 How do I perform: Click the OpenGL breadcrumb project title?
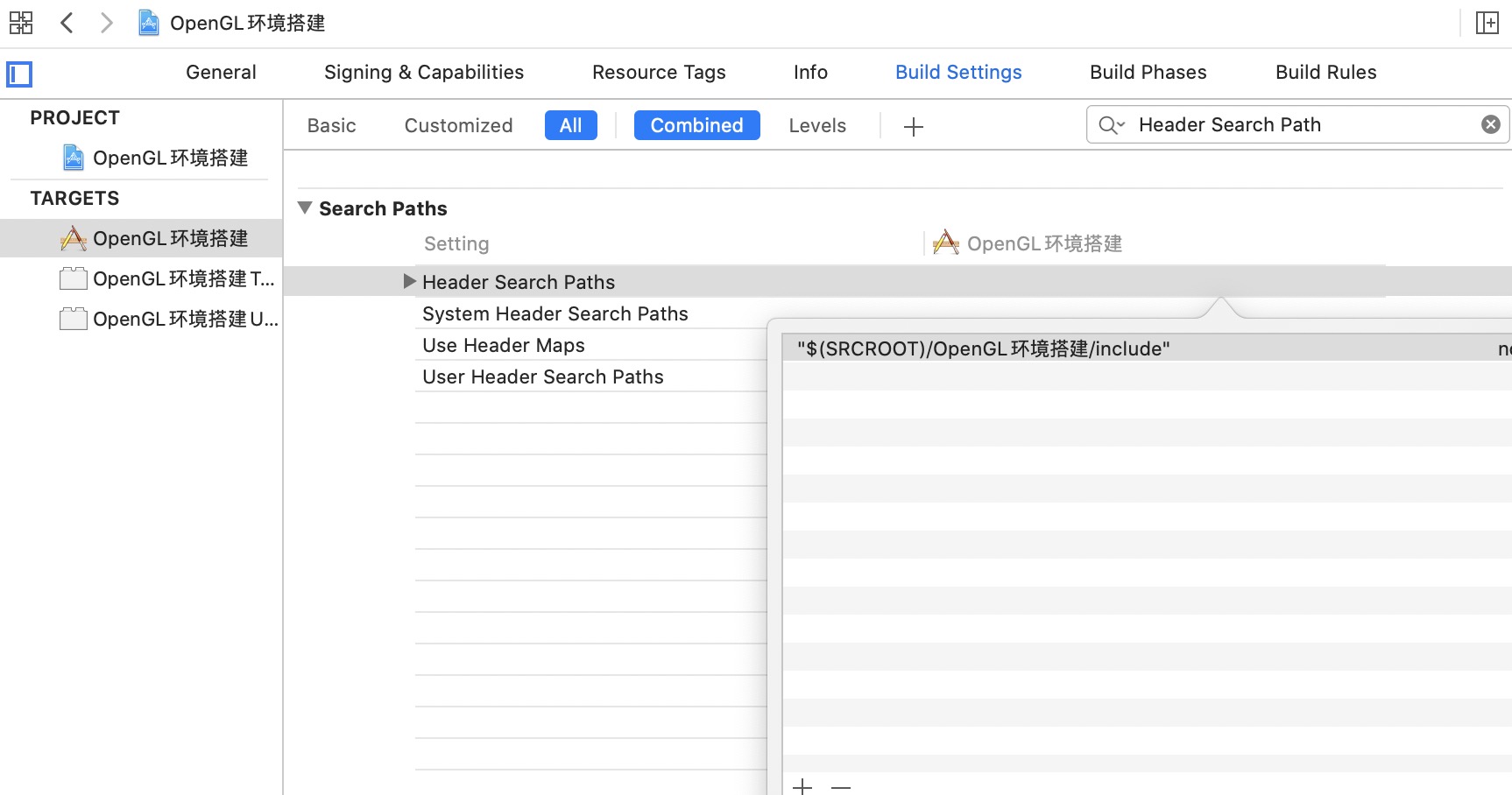point(248,23)
